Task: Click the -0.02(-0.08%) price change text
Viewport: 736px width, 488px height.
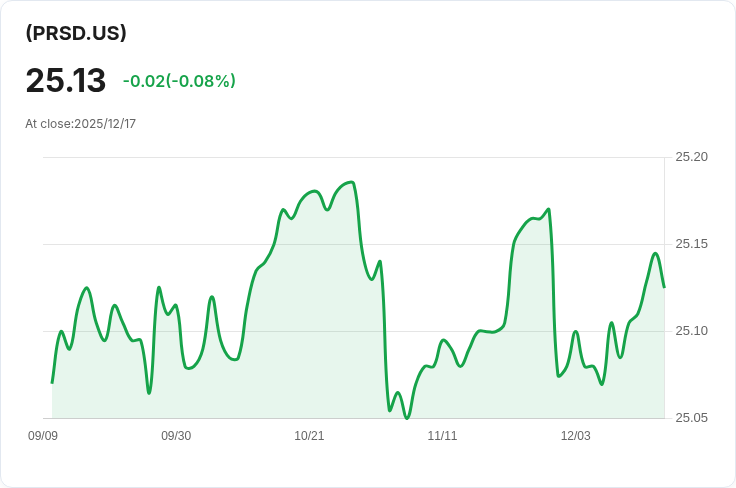Action: pyautogui.click(x=179, y=81)
